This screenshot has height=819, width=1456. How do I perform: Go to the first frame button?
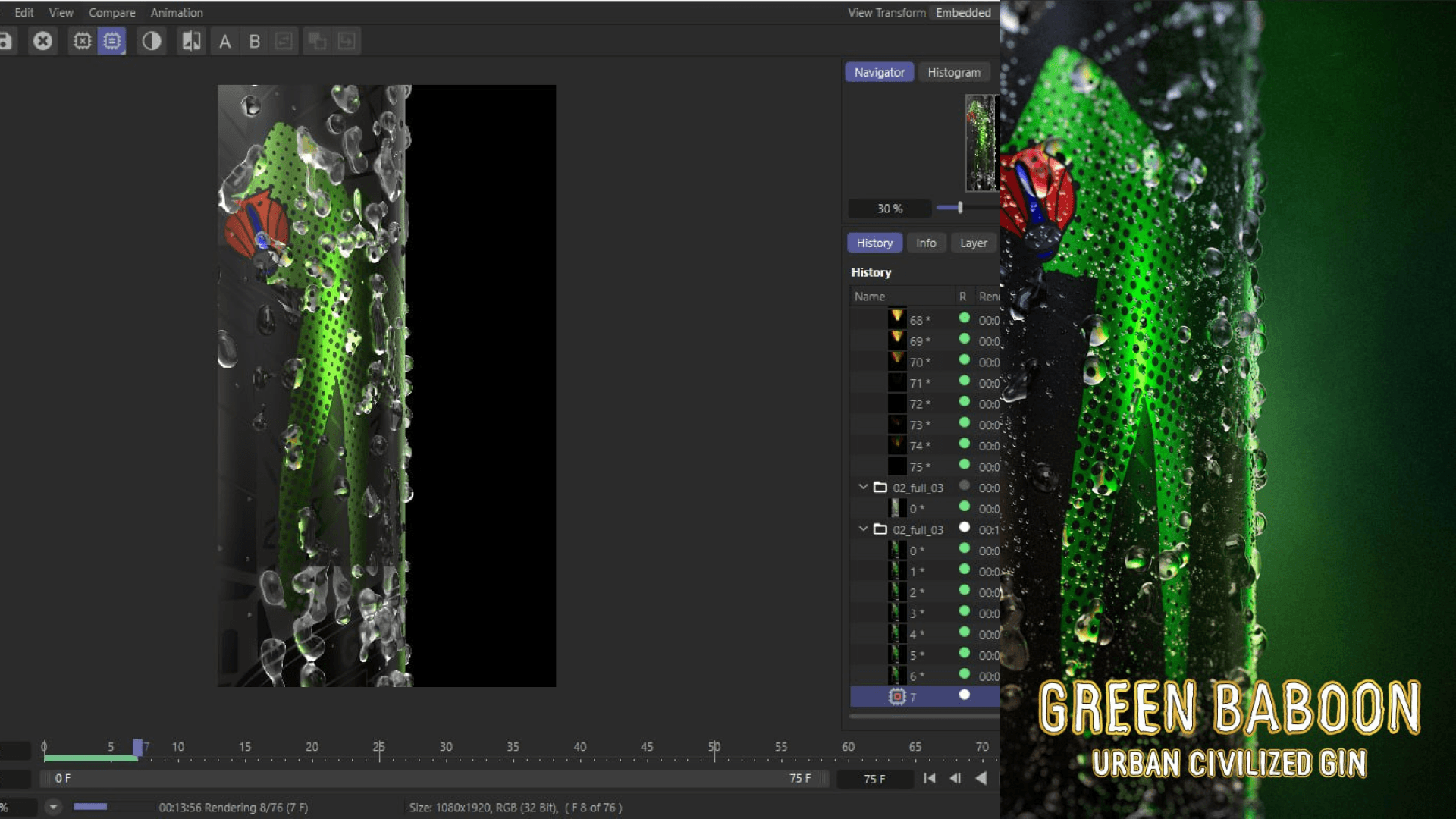click(x=929, y=778)
